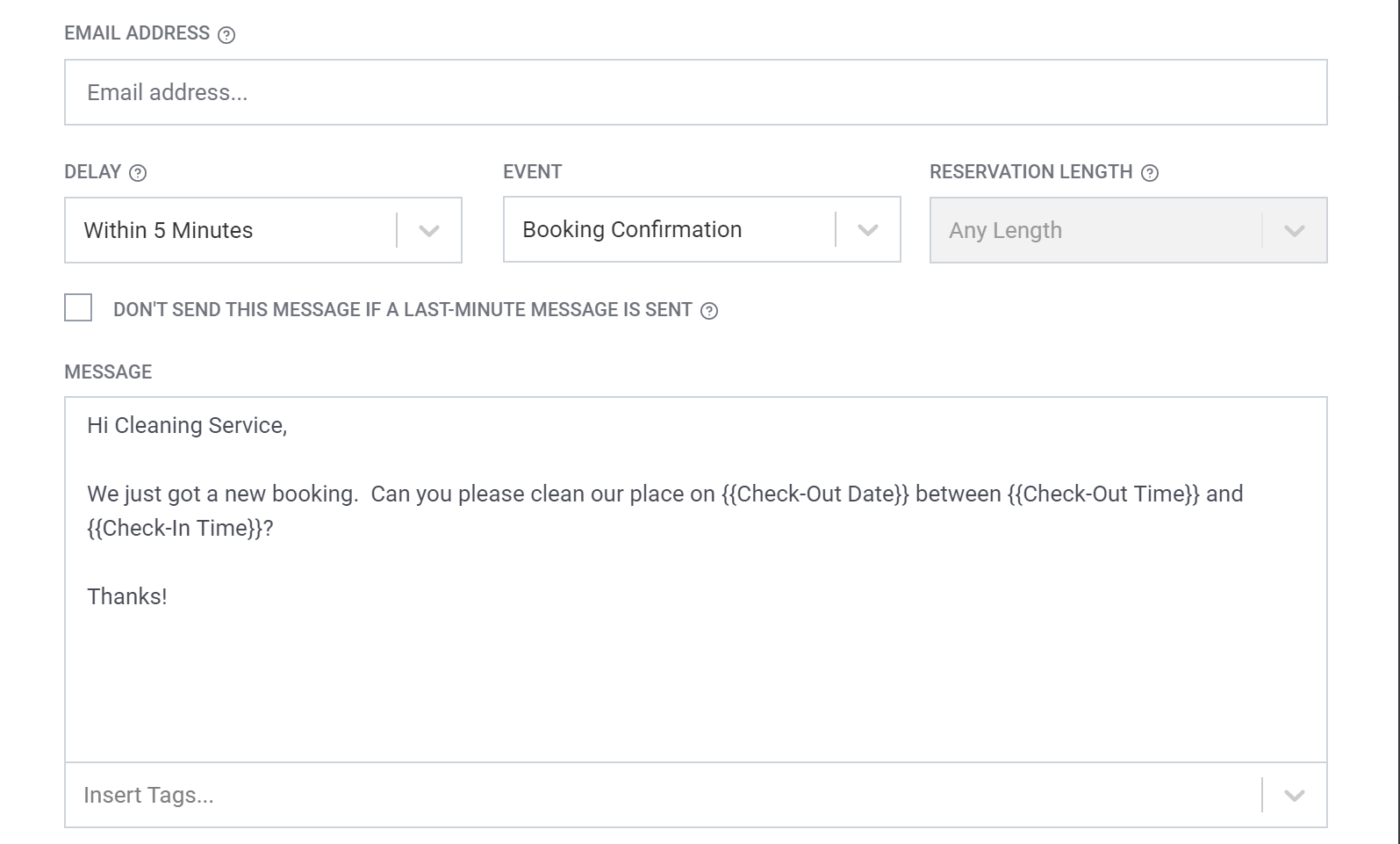Click the Delay dropdown chevron arrow
1400x844 pixels.
(x=429, y=231)
